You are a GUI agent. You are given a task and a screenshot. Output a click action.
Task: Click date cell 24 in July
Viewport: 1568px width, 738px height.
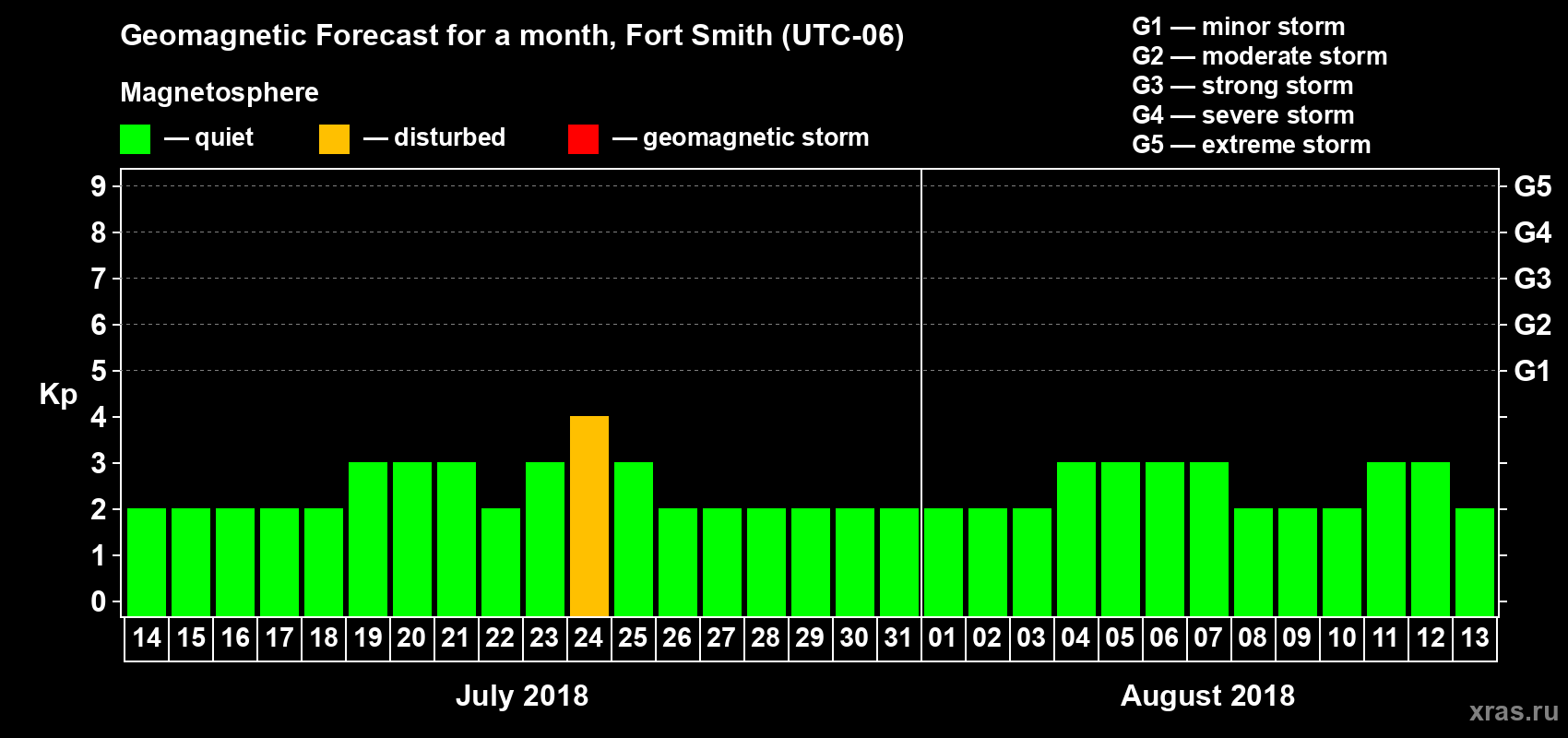(589, 638)
